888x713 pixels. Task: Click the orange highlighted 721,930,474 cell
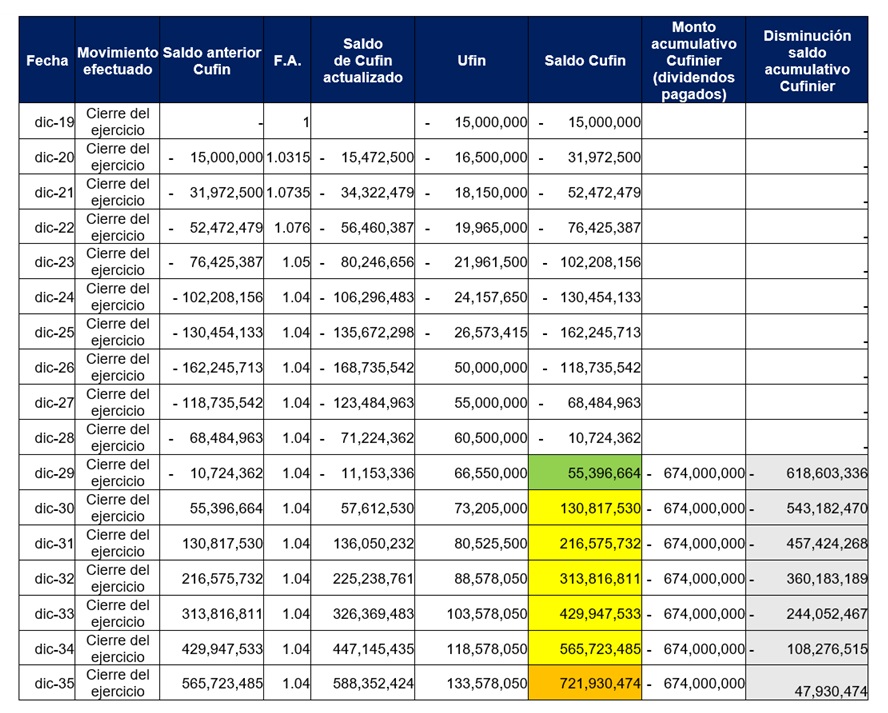[x=585, y=683]
